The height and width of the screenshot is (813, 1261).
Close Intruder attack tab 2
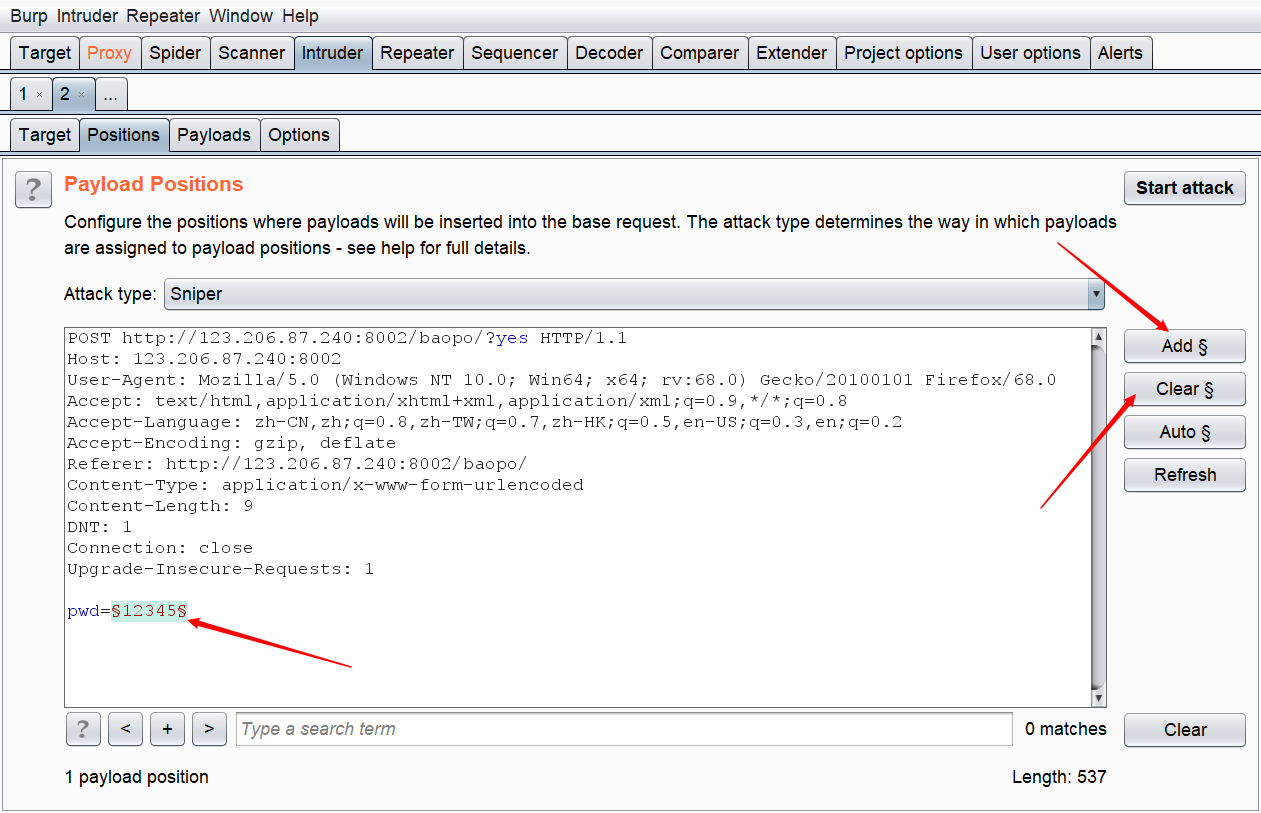pos(81,95)
